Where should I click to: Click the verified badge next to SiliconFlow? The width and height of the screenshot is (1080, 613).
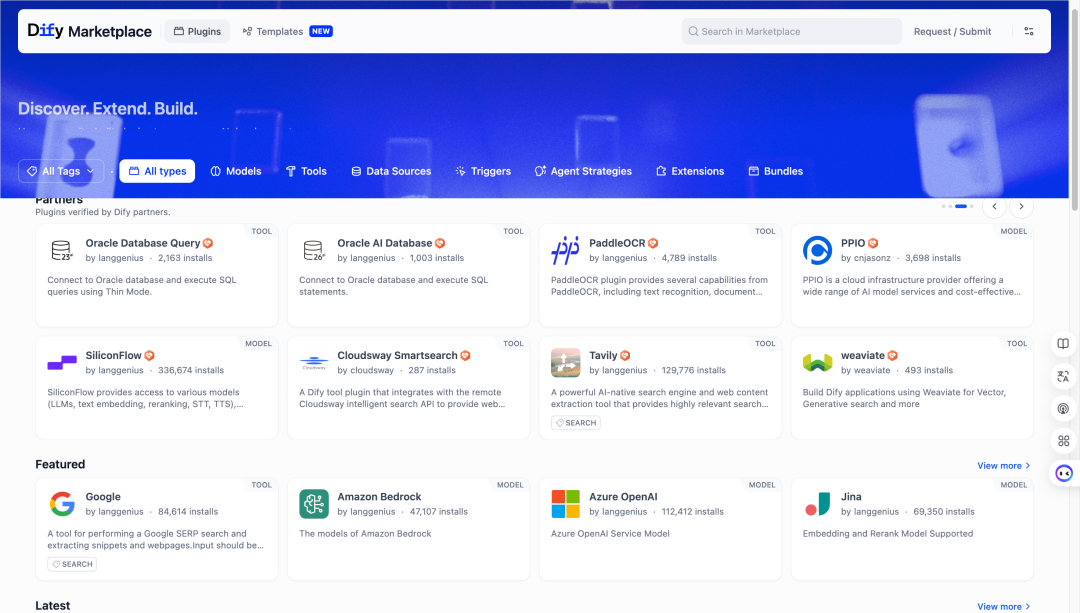click(x=149, y=355)
